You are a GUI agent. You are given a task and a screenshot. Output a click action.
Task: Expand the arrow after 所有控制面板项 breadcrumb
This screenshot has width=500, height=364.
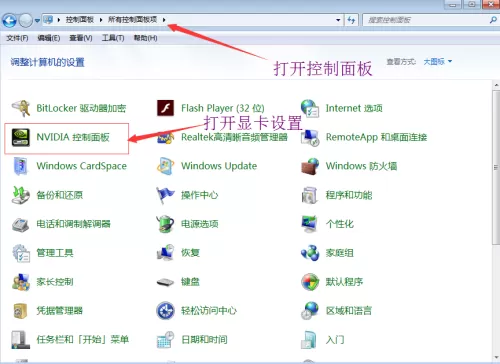click(164, 20)
